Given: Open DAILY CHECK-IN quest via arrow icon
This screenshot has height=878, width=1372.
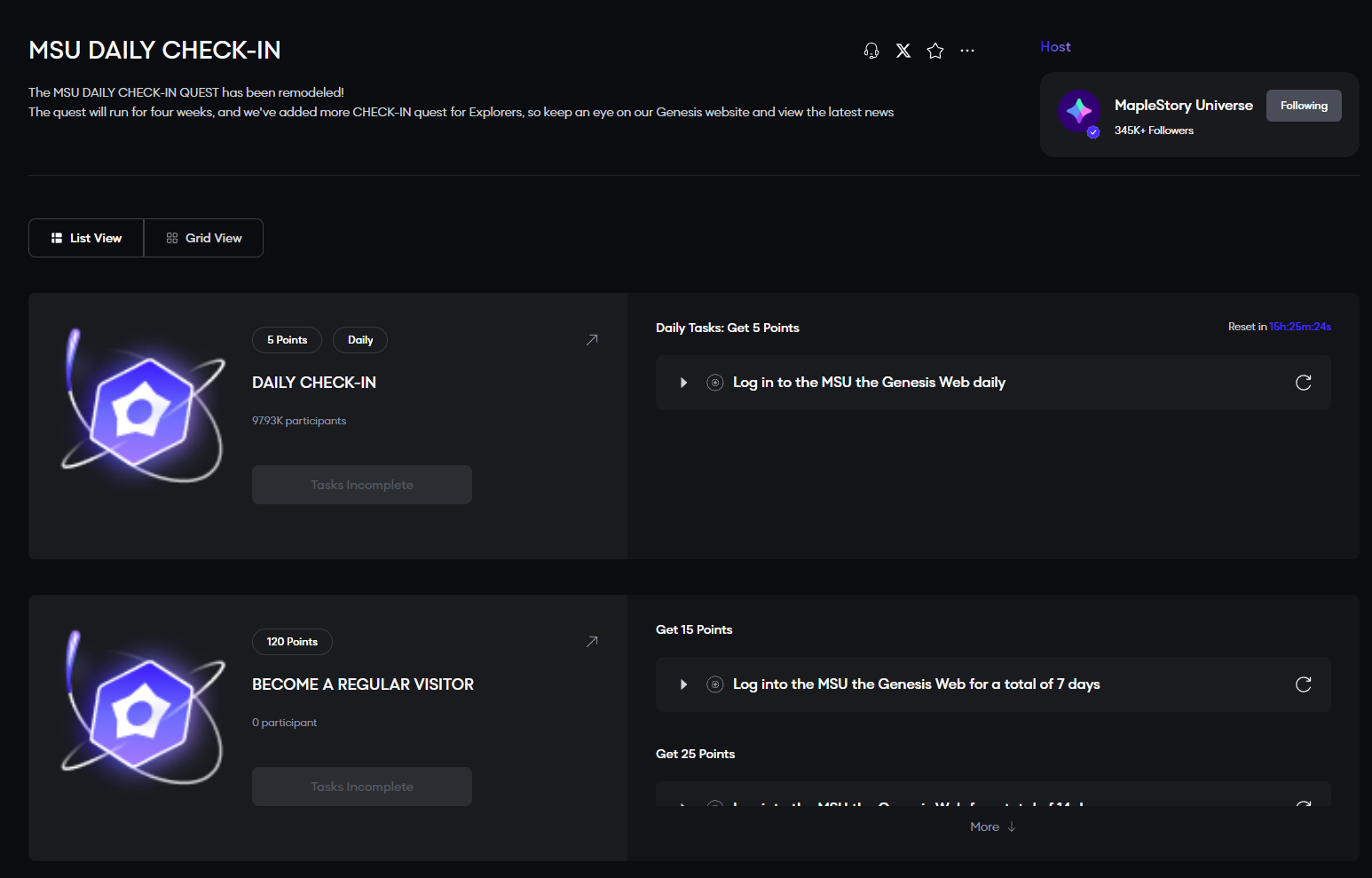Looking at the screenshot, I should pyautogui.click(x=592, y=340).
